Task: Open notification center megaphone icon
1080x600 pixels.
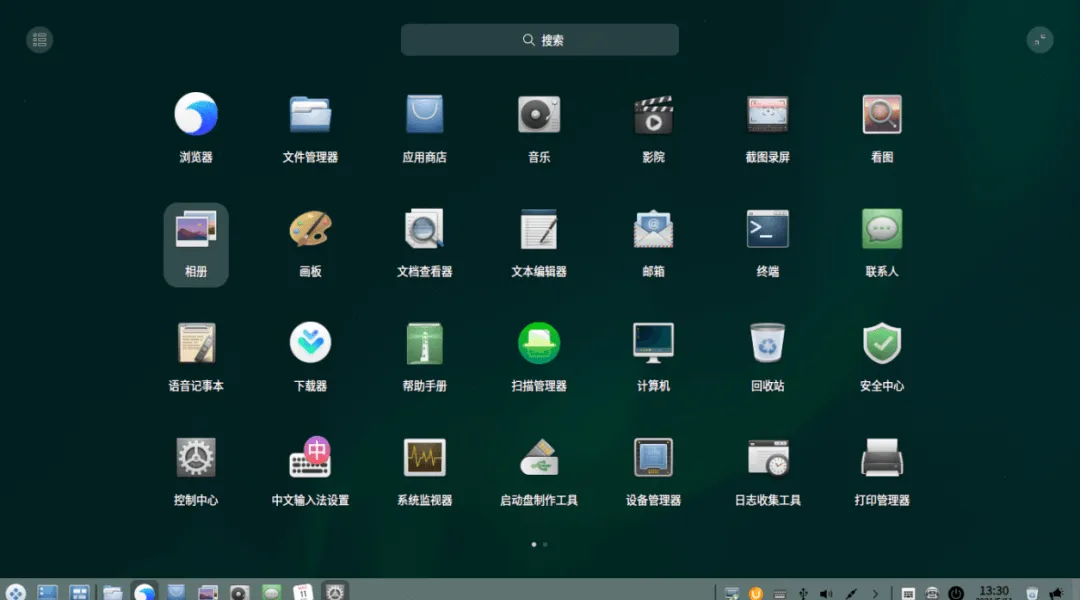Action: click(x=1056, y=593)
